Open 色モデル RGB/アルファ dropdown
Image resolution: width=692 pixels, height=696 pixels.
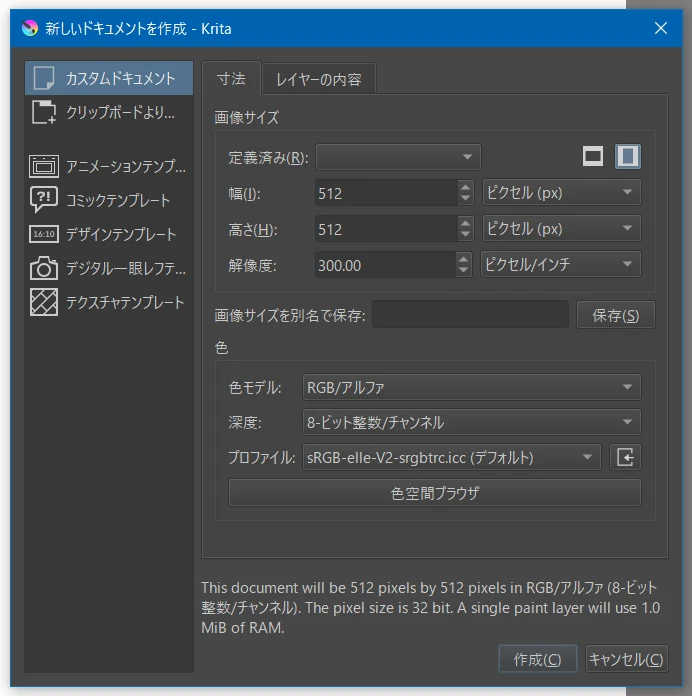[471, 387]
